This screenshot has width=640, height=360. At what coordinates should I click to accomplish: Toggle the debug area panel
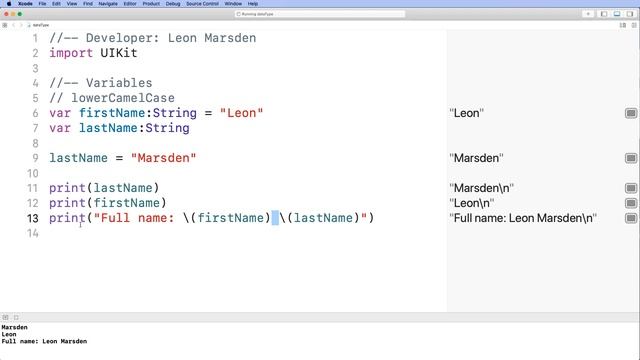point(617,14)
